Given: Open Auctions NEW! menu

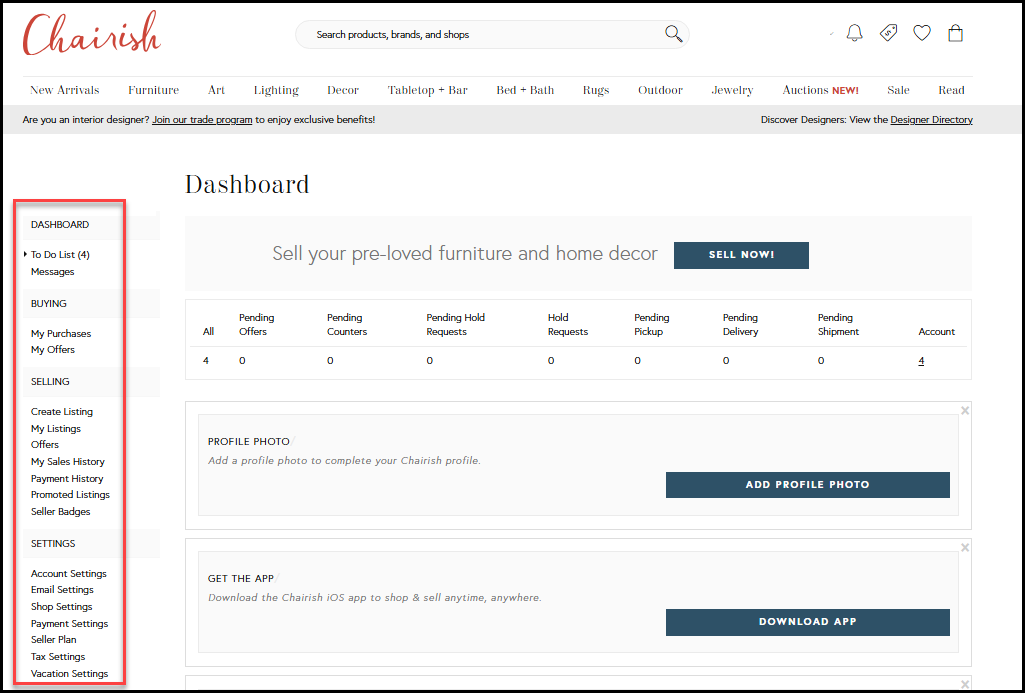Looking at the screenshot, I should click(820, 90).
